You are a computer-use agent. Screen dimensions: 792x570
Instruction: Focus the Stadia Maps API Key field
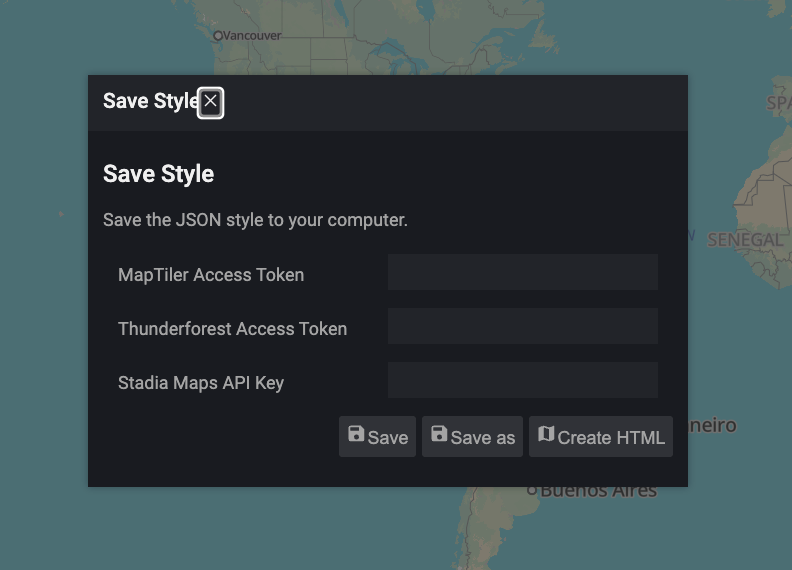522,381
